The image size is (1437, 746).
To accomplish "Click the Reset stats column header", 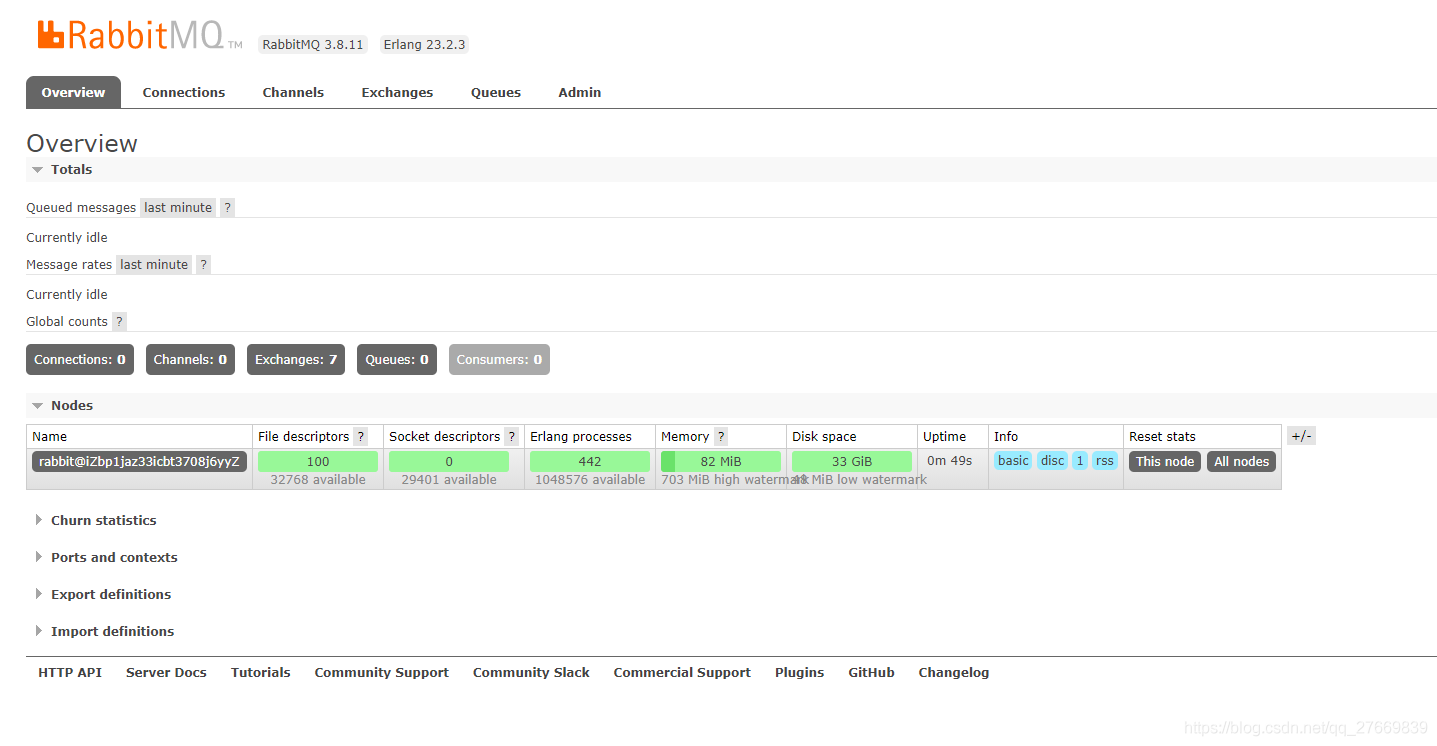I will pyautogui.click(x=1162, y=437).
